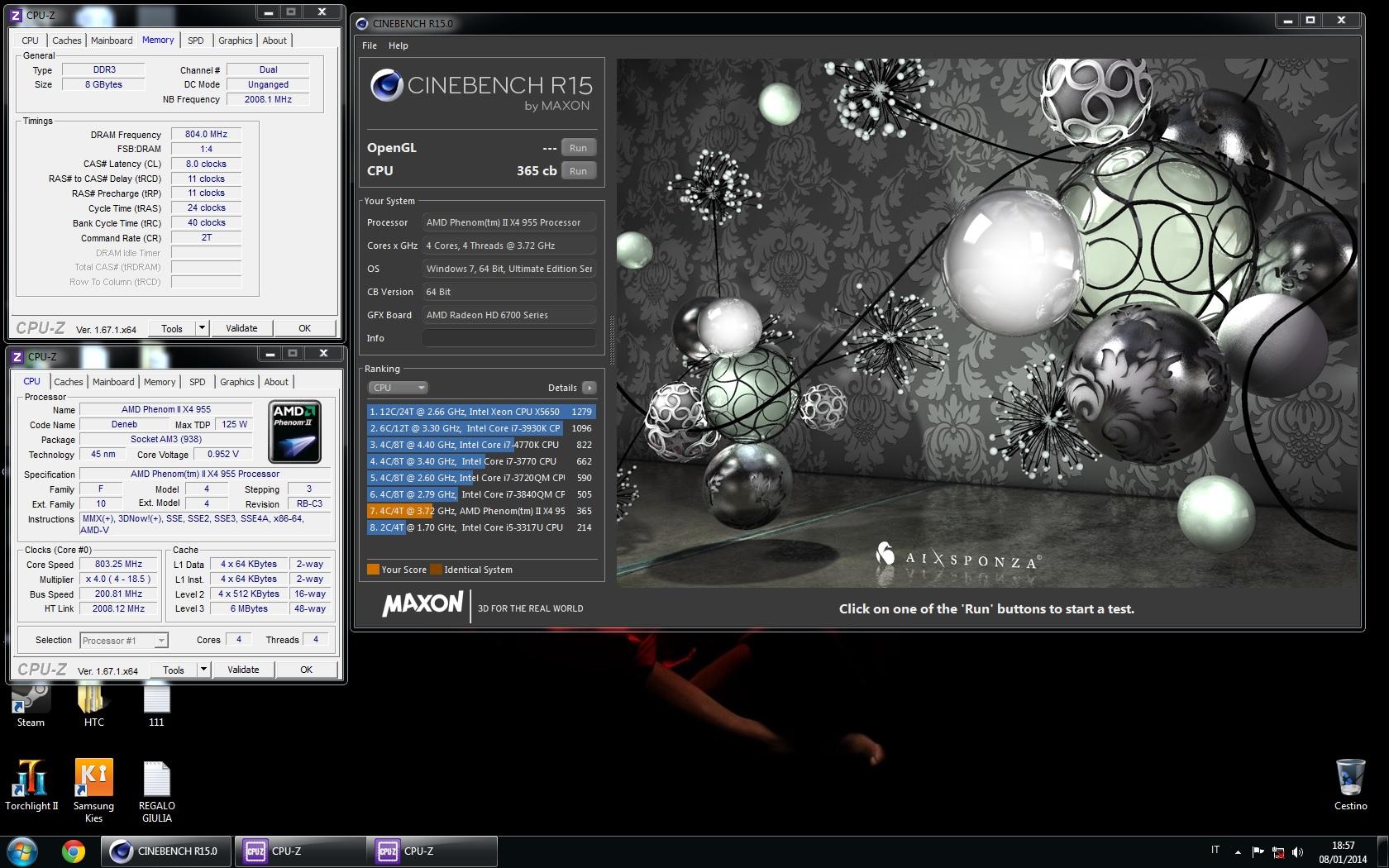
Task: Open the 111 text file icon
Action: click(156, 701)
